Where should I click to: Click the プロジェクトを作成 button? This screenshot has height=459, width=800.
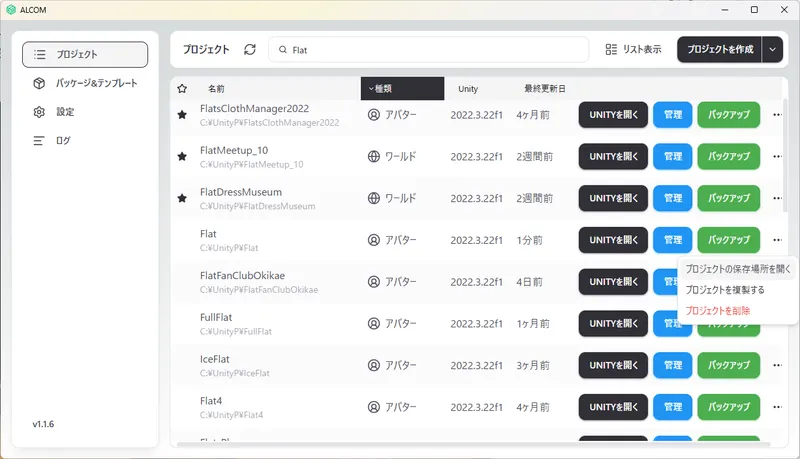click(x=719, y=49)
